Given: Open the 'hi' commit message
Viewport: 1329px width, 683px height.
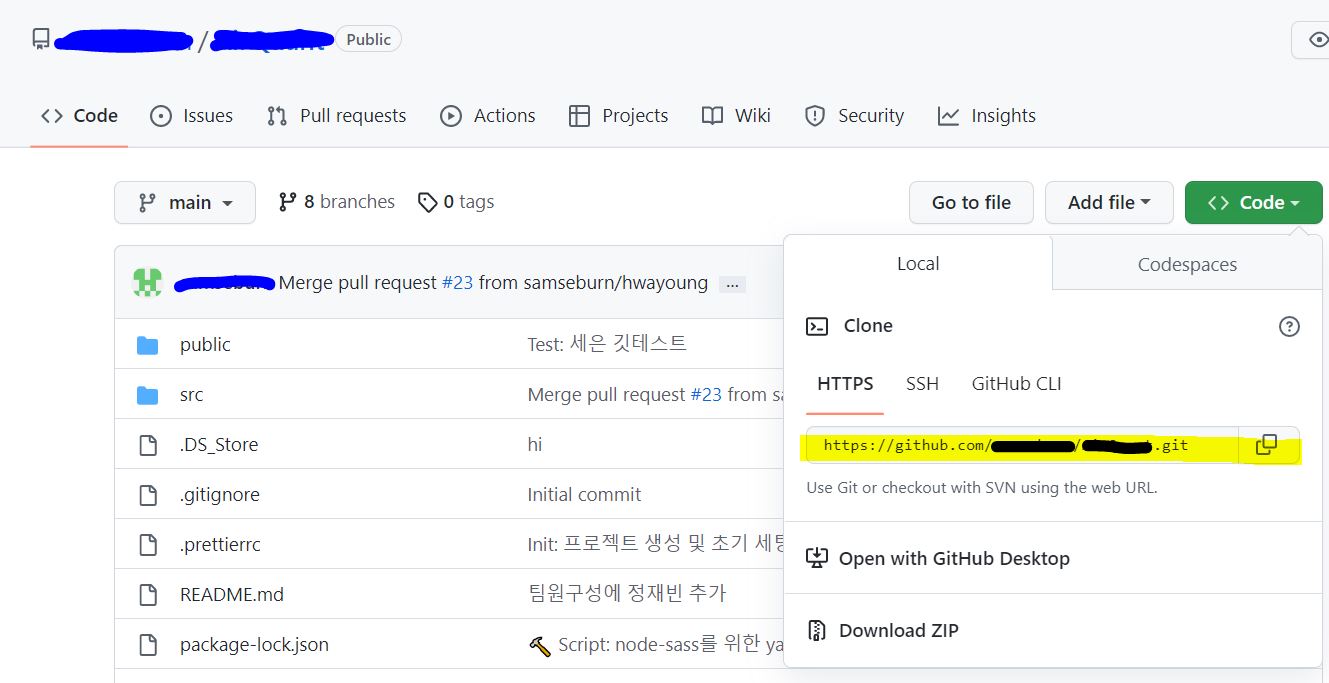Looking at the screenshot, I should coord(535,444).
